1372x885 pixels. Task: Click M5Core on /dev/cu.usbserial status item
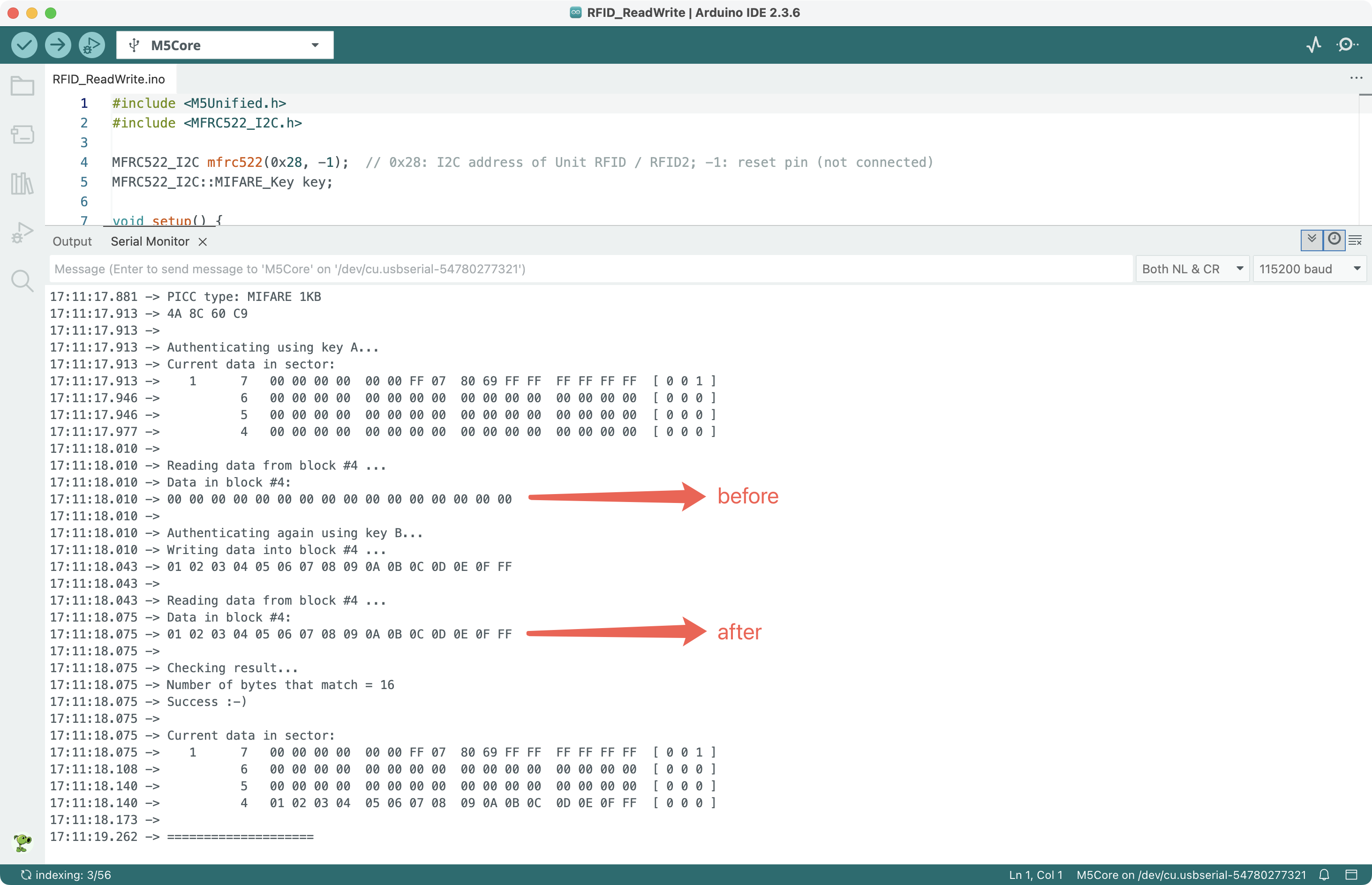pos(1191,875)
